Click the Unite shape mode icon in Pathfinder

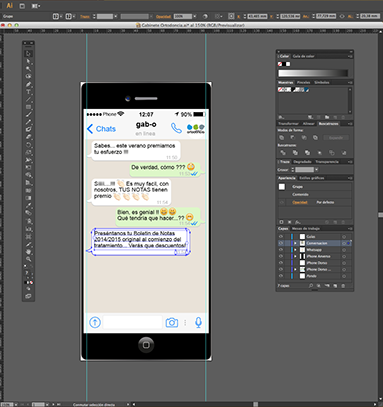pos(282,137)
